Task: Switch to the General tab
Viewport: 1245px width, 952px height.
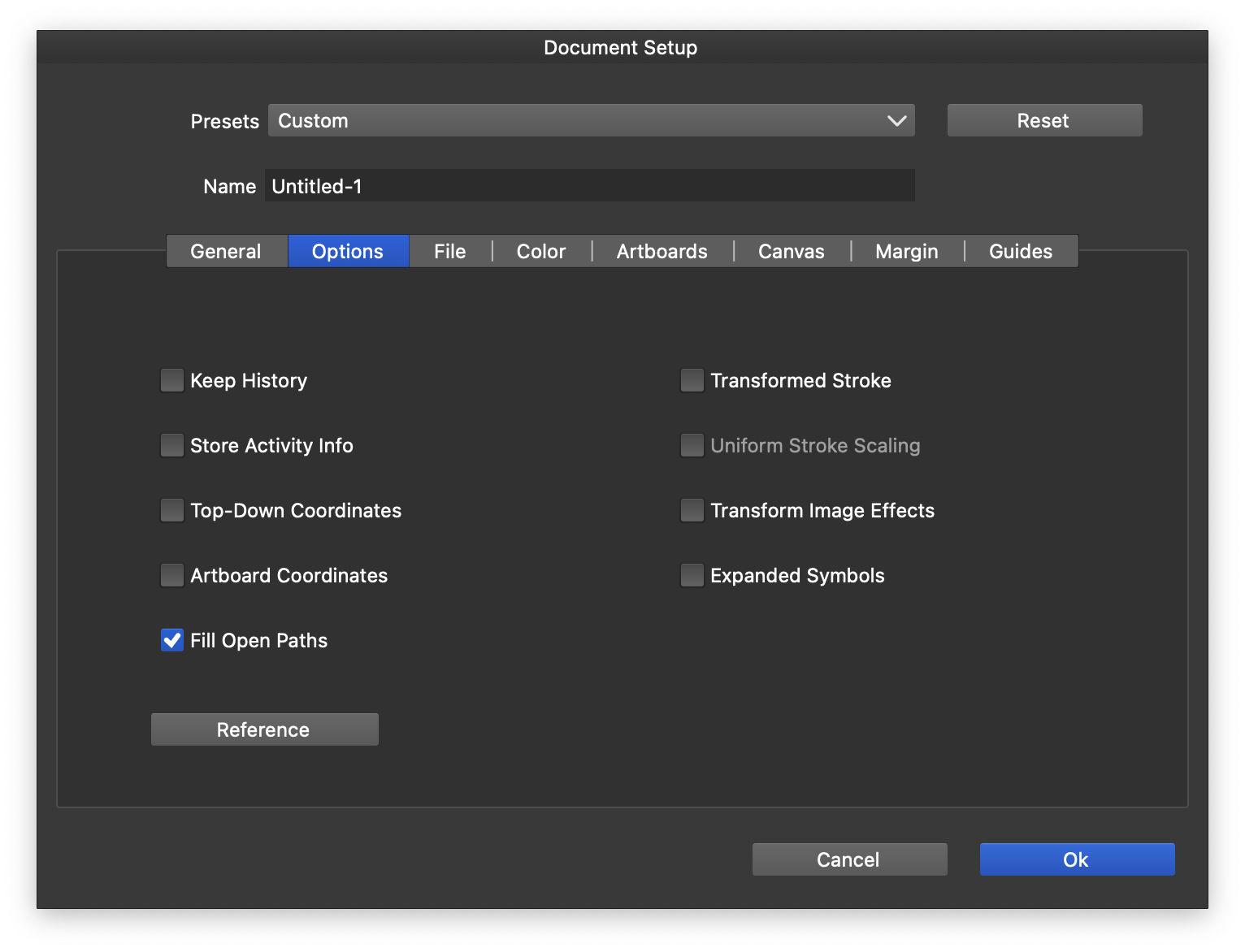Action: 226,252
